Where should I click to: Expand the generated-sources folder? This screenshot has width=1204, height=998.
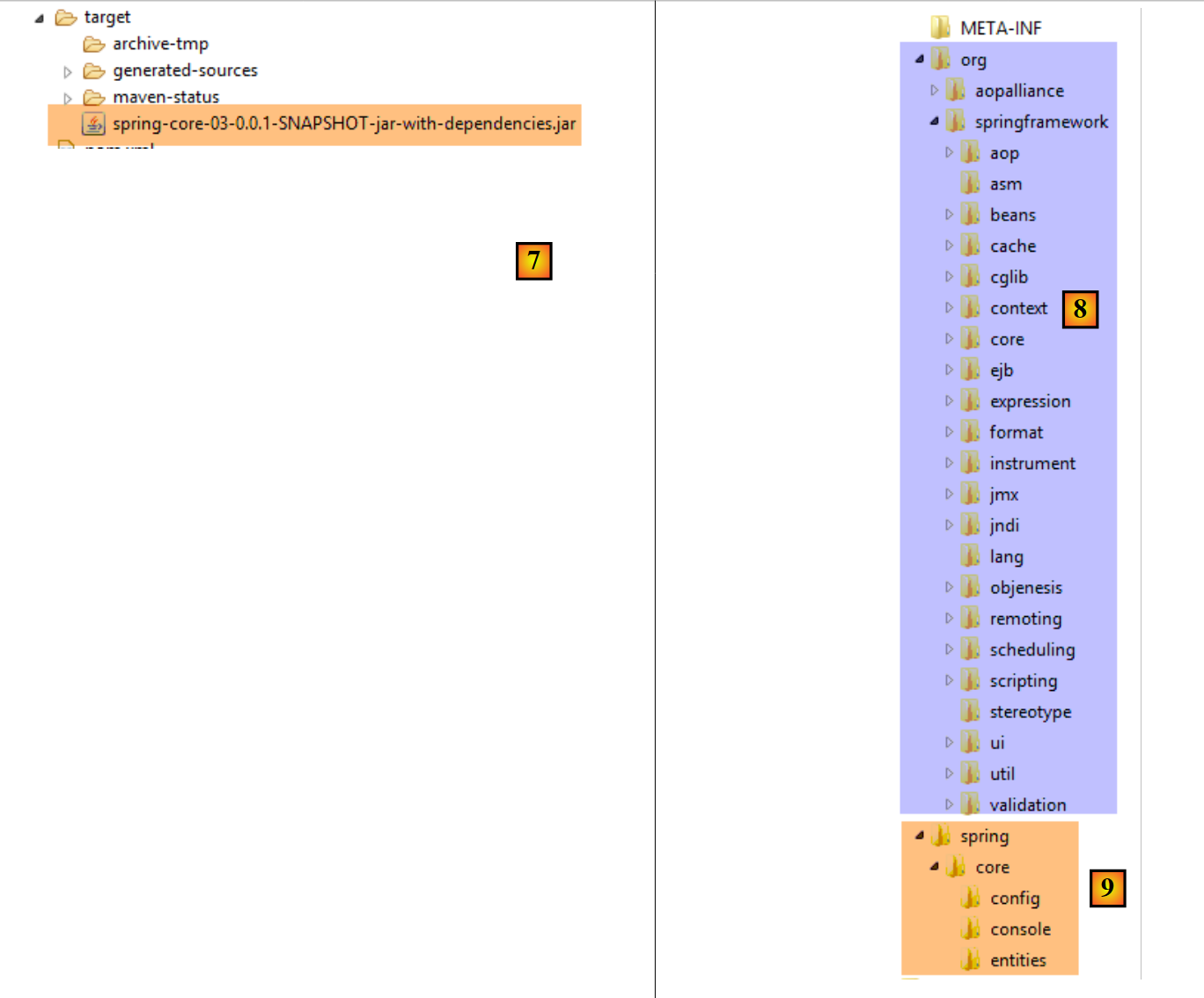pos(68,72)
